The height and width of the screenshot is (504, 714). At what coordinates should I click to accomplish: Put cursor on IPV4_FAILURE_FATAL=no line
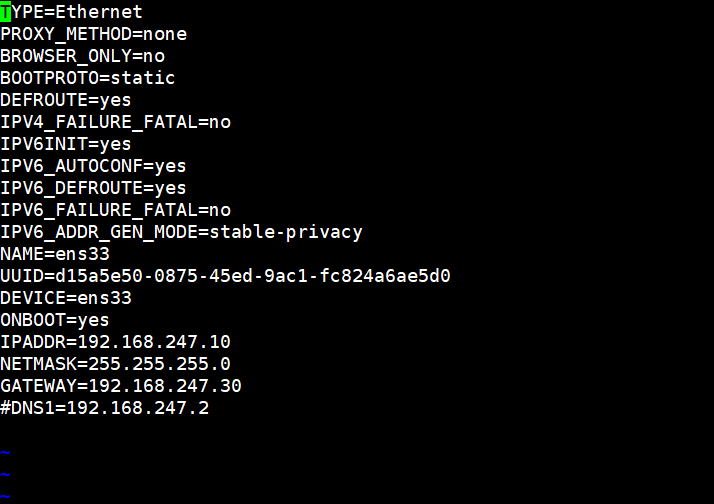pyautogui.click(x=115, y=122)
